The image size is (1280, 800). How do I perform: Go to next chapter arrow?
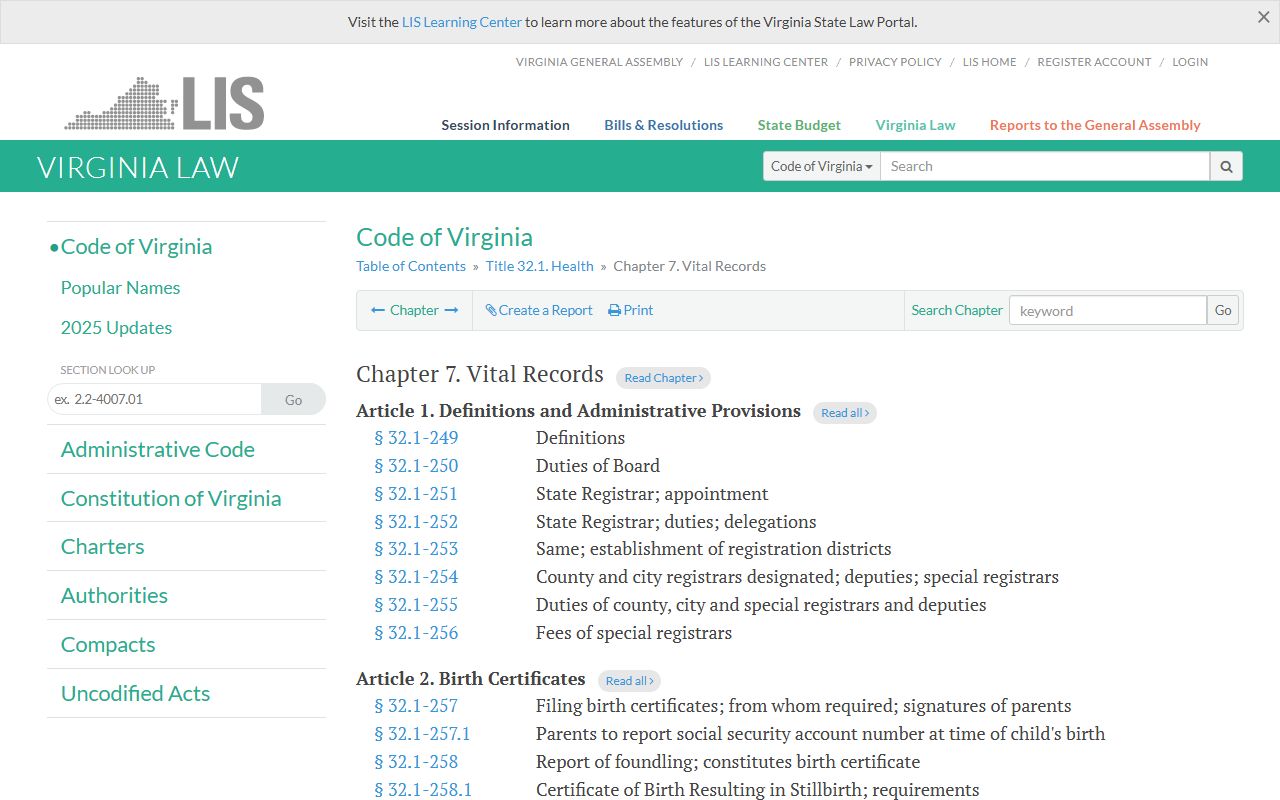point(451,310)
